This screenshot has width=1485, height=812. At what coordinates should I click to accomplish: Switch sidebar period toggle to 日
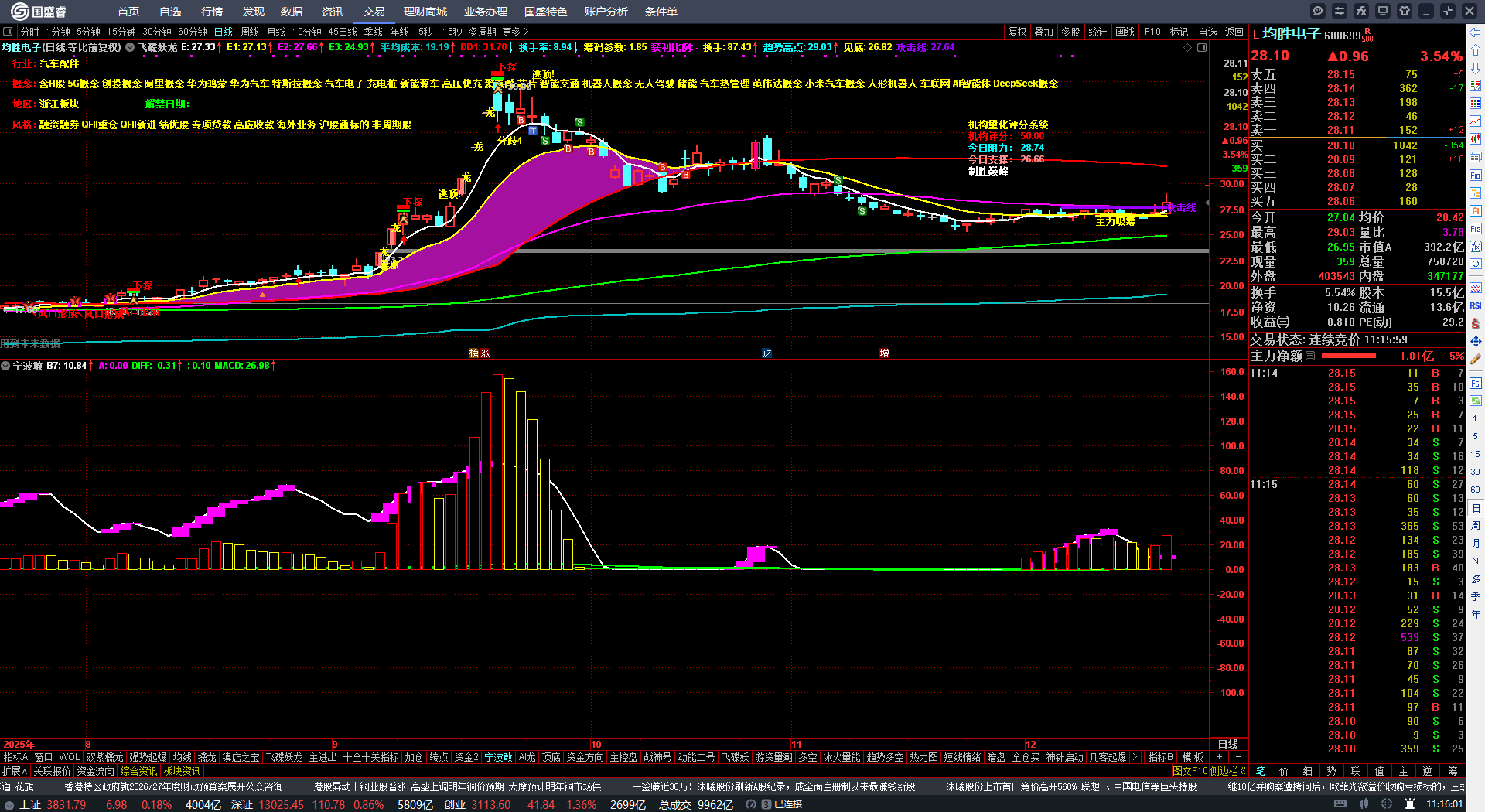click(1476, 508)
